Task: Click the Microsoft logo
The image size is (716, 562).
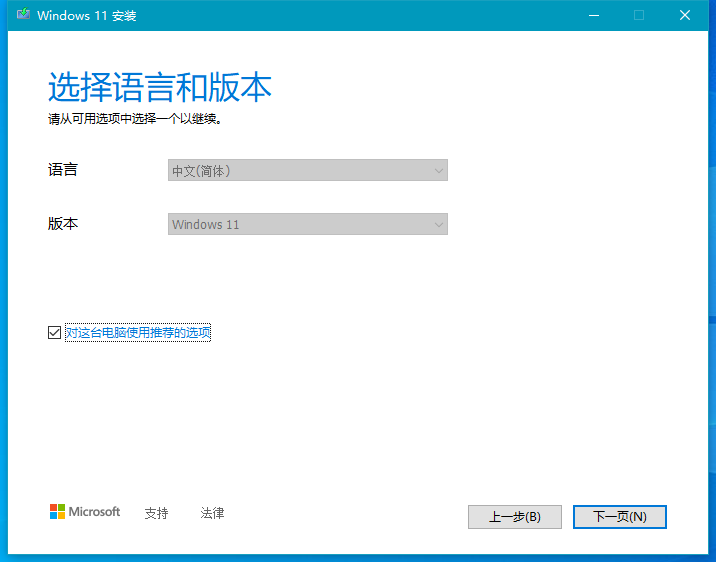Action: (85, 512)
